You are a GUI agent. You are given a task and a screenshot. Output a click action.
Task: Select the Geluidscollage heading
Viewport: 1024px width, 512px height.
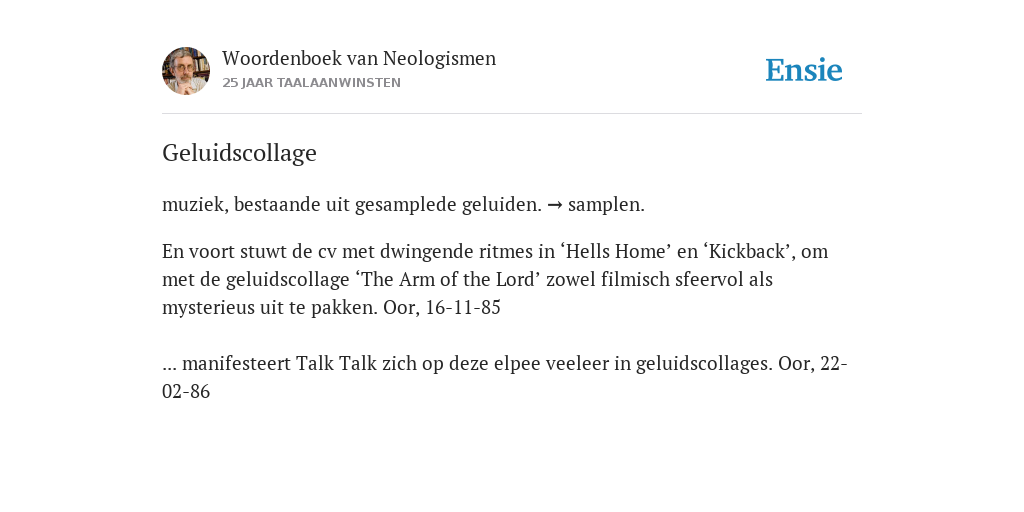pyautogui.click(x=239, y=153)
